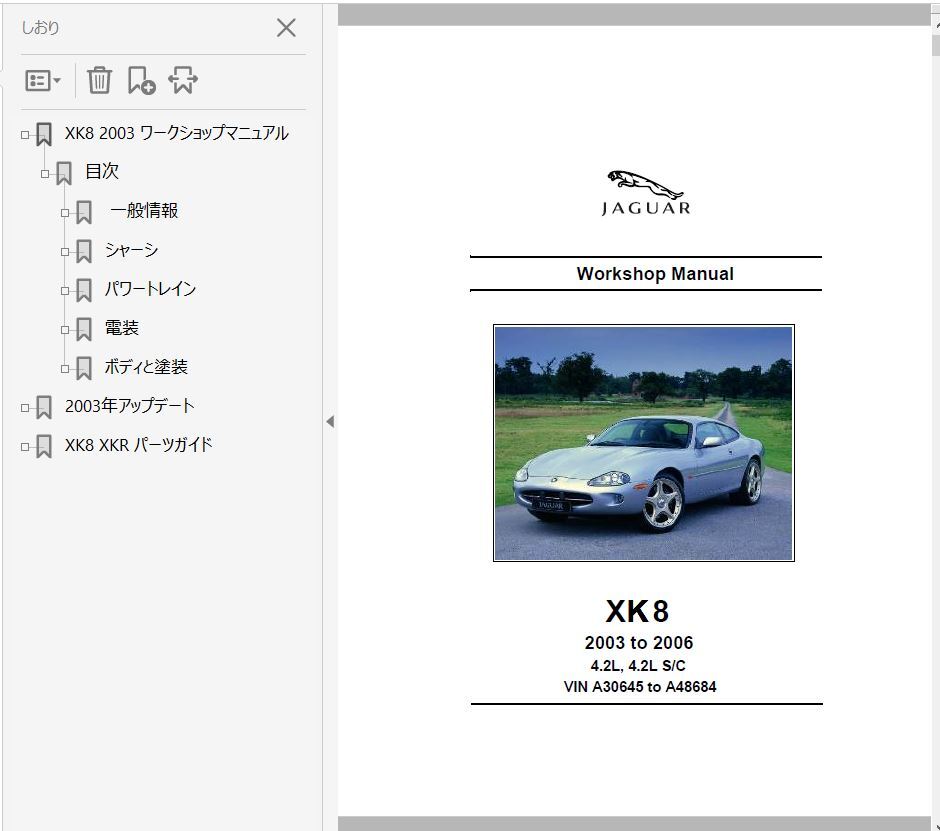Open the 2003年アップデート bookmark
Screen dimensions: 940x831
pos(129,406)
